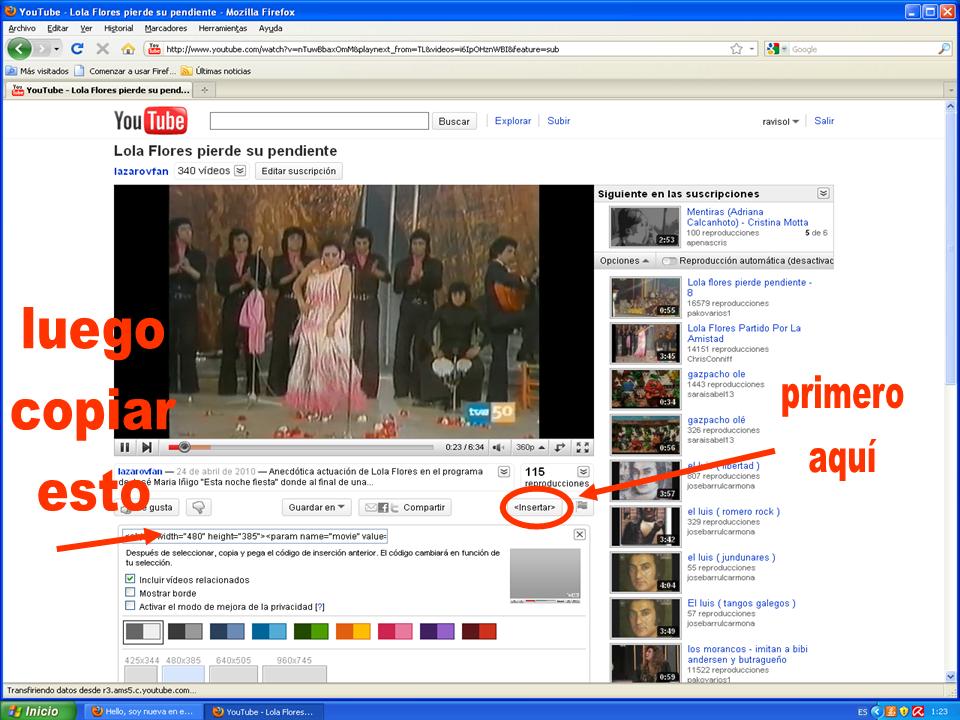Open the ravisol account menu
The image size is (960, 720).
[780, 121]
